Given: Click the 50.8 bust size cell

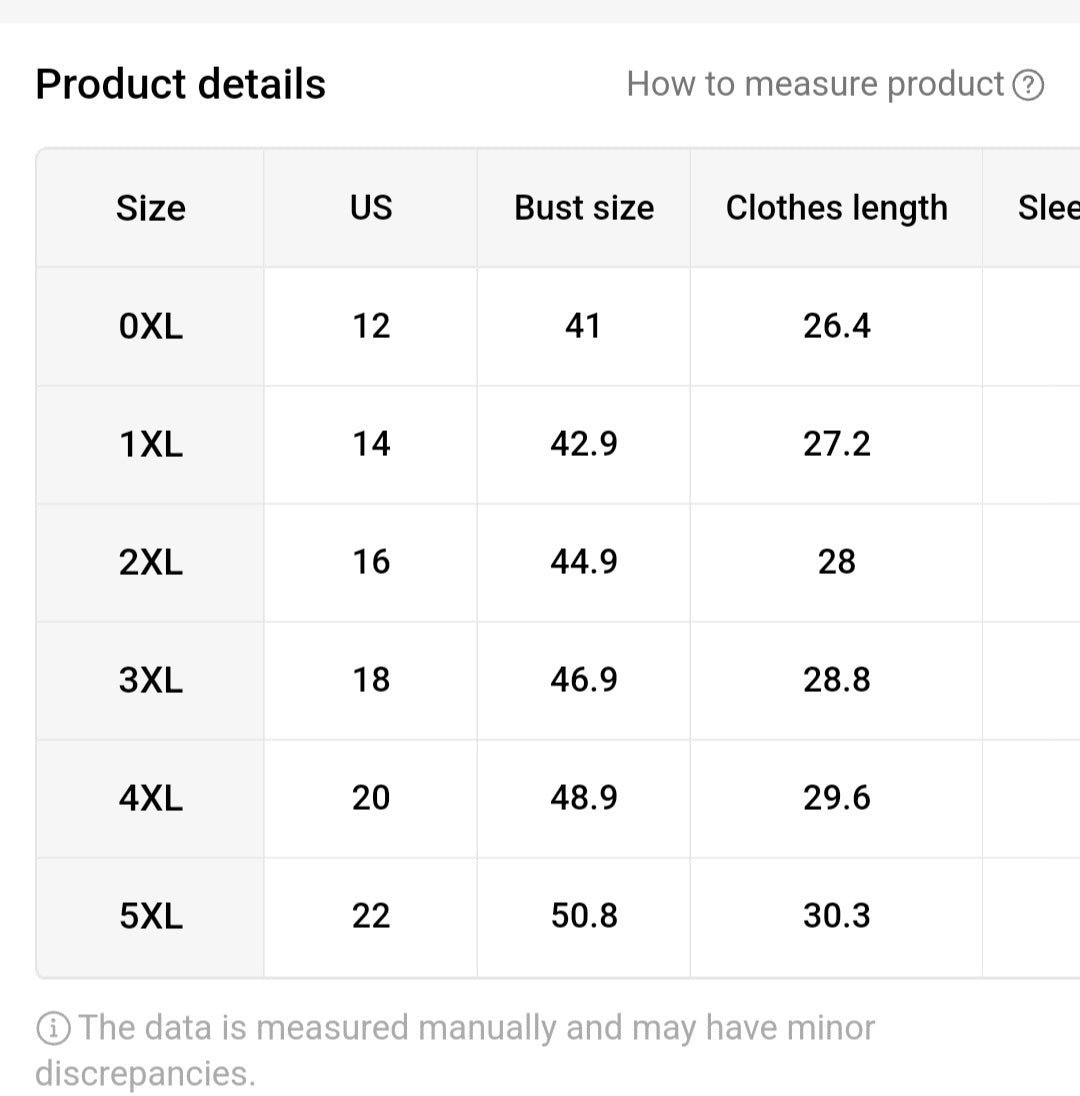Looking at the screenshot, I should coord(584,916).
